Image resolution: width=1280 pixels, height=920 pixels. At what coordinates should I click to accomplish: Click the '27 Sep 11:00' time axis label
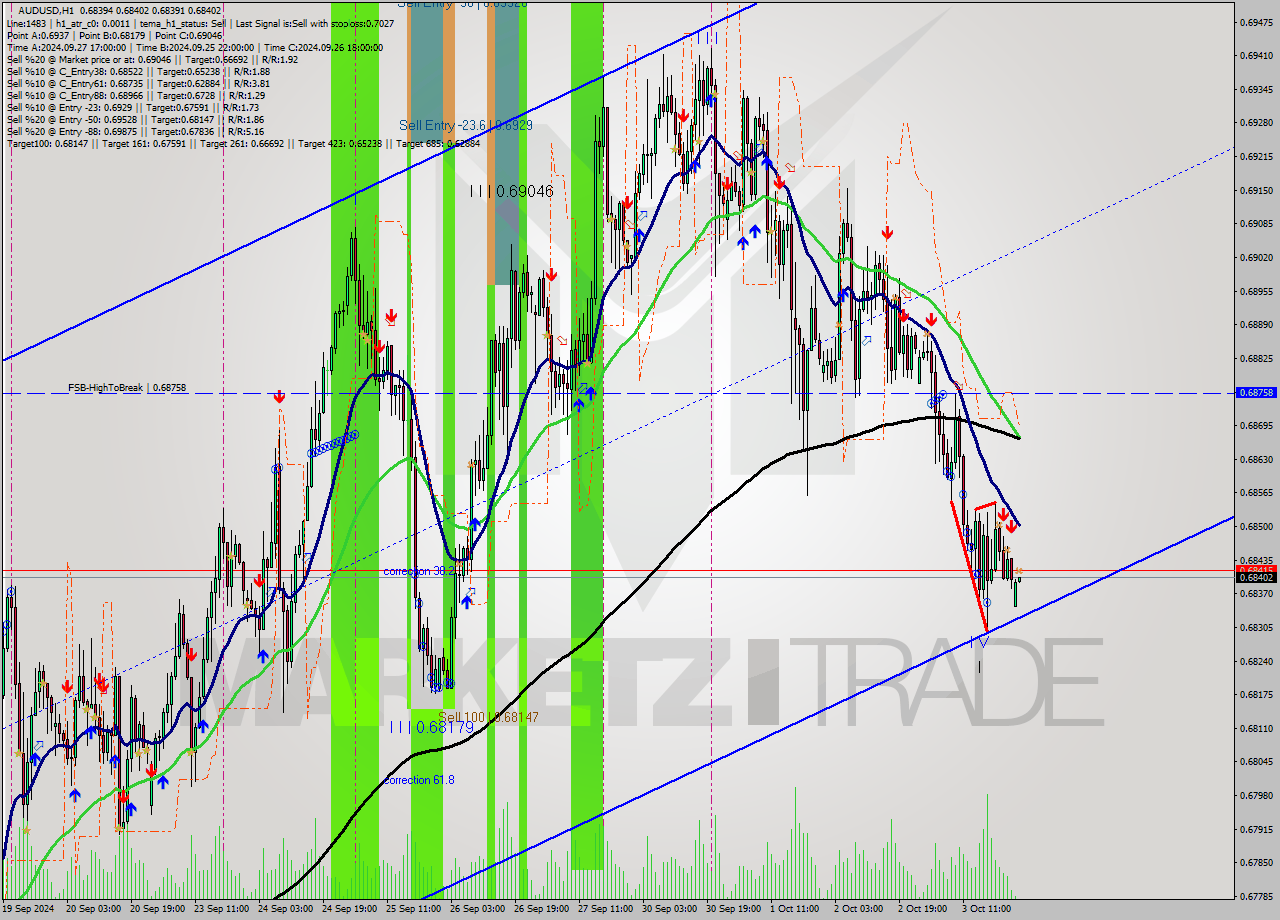click(606, 910)
